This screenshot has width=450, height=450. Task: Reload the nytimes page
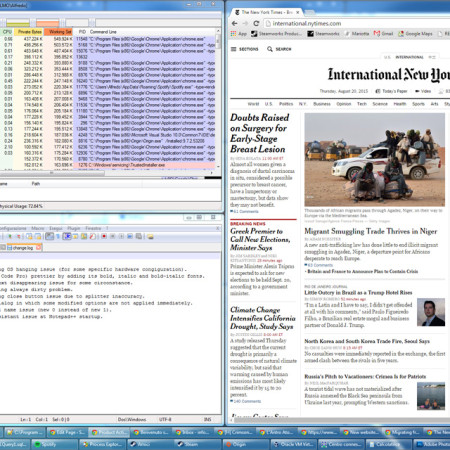point(256,23)
